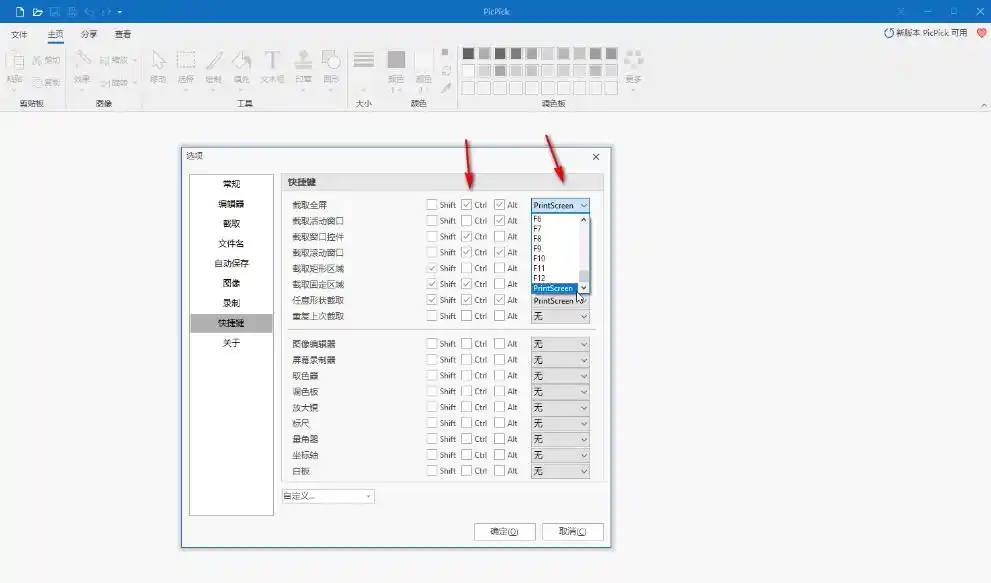The width and height of the screenshot is (991, 583).
Task: Open the 文件 menu
Action: coord(19,34)
